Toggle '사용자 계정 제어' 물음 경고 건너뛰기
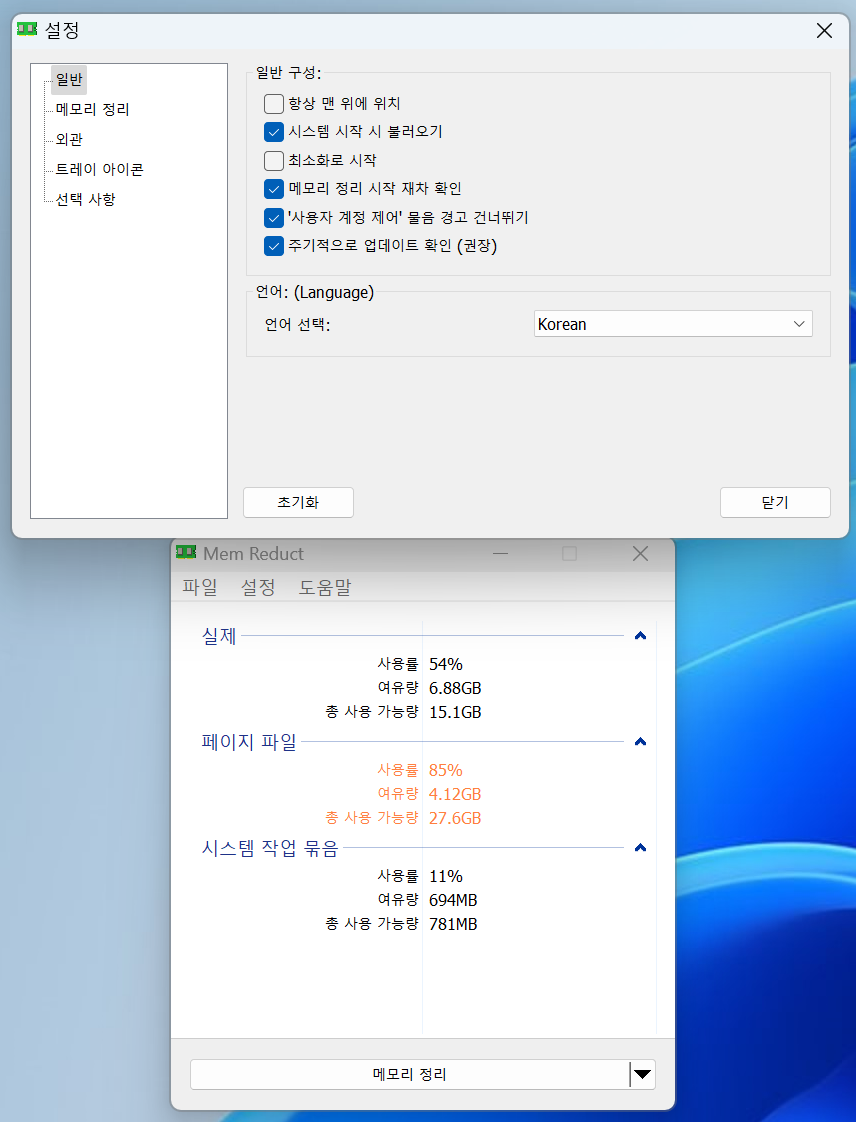Image resolution: width=856 pixels, height=1122 pixels. 274,218
